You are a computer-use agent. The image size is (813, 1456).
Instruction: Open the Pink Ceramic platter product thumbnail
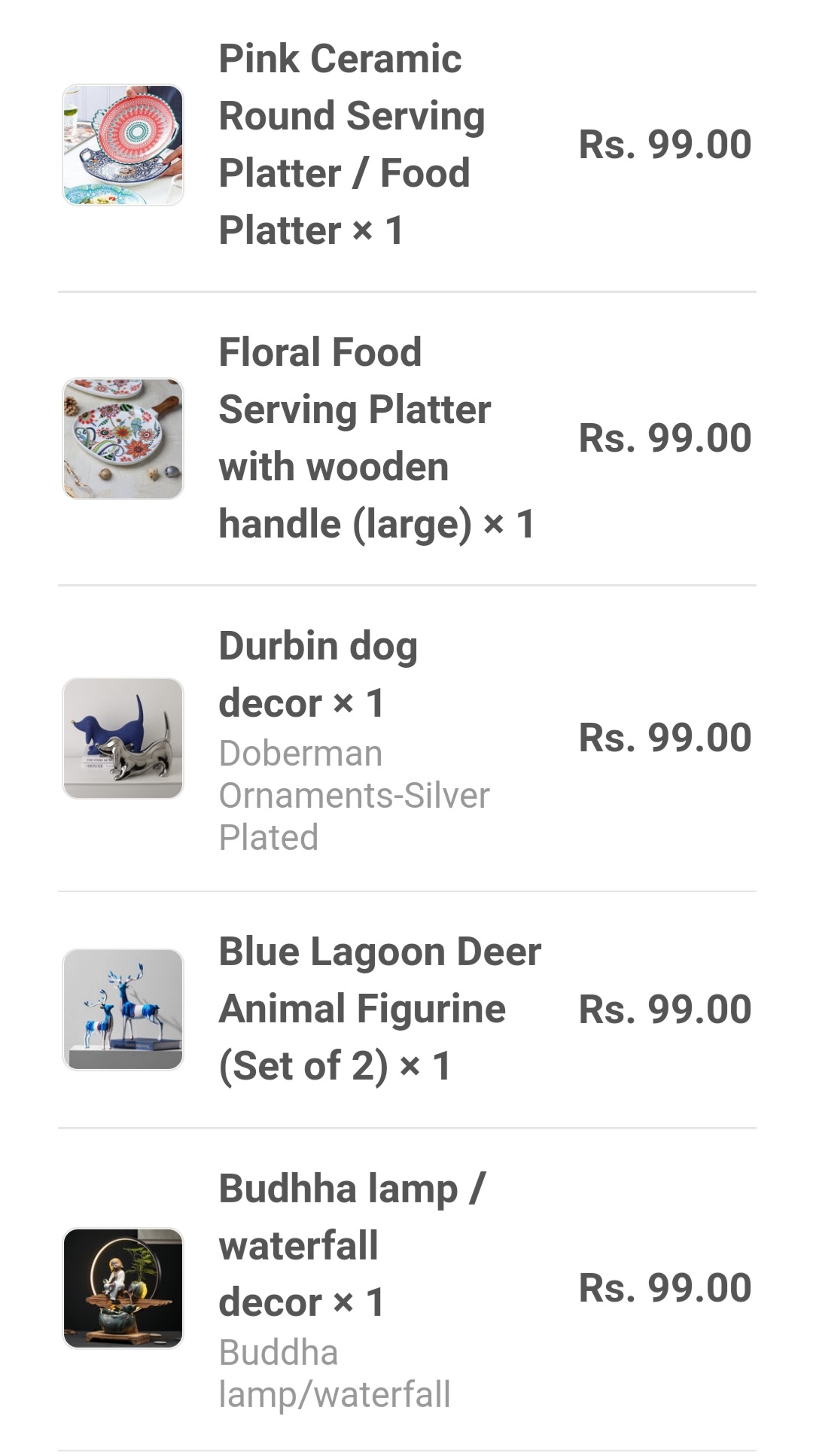[x=123, y=145]
